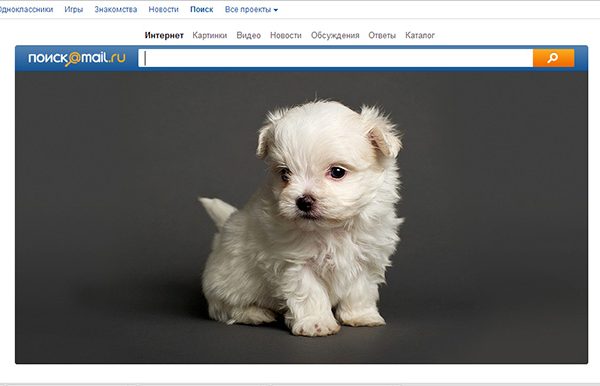
Task: Click the white puppy background image
Action: pyautogui.click(x=302, y=218)
